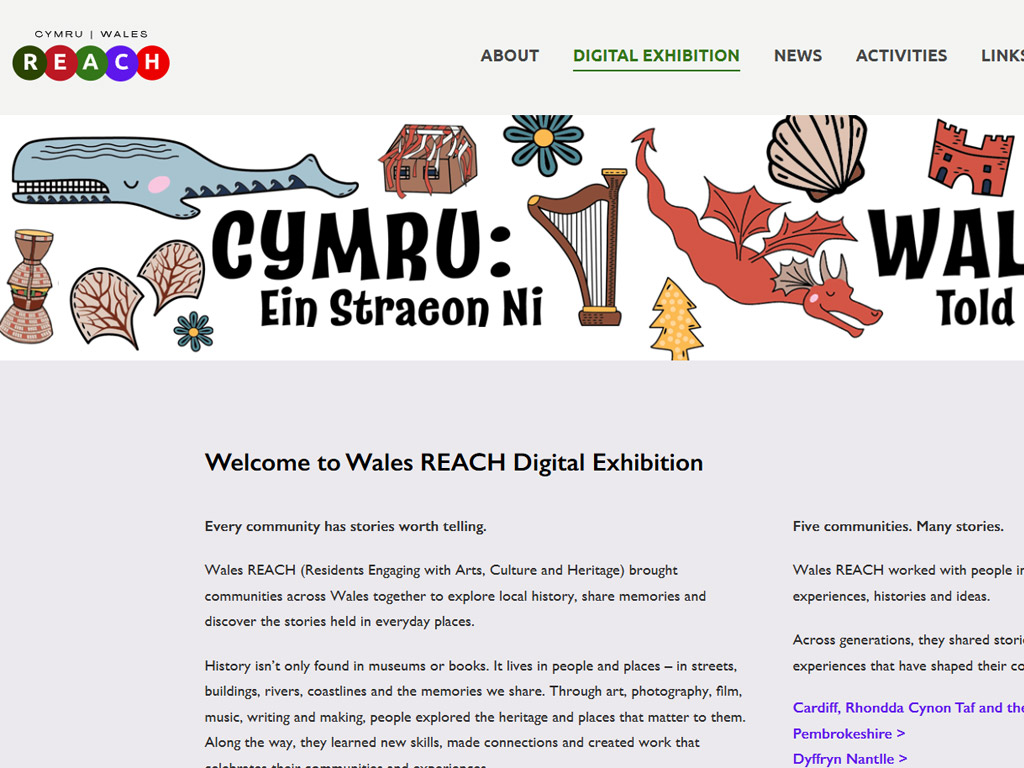
Task: Click the Wales REACH logo
Action: coord(91,56)
